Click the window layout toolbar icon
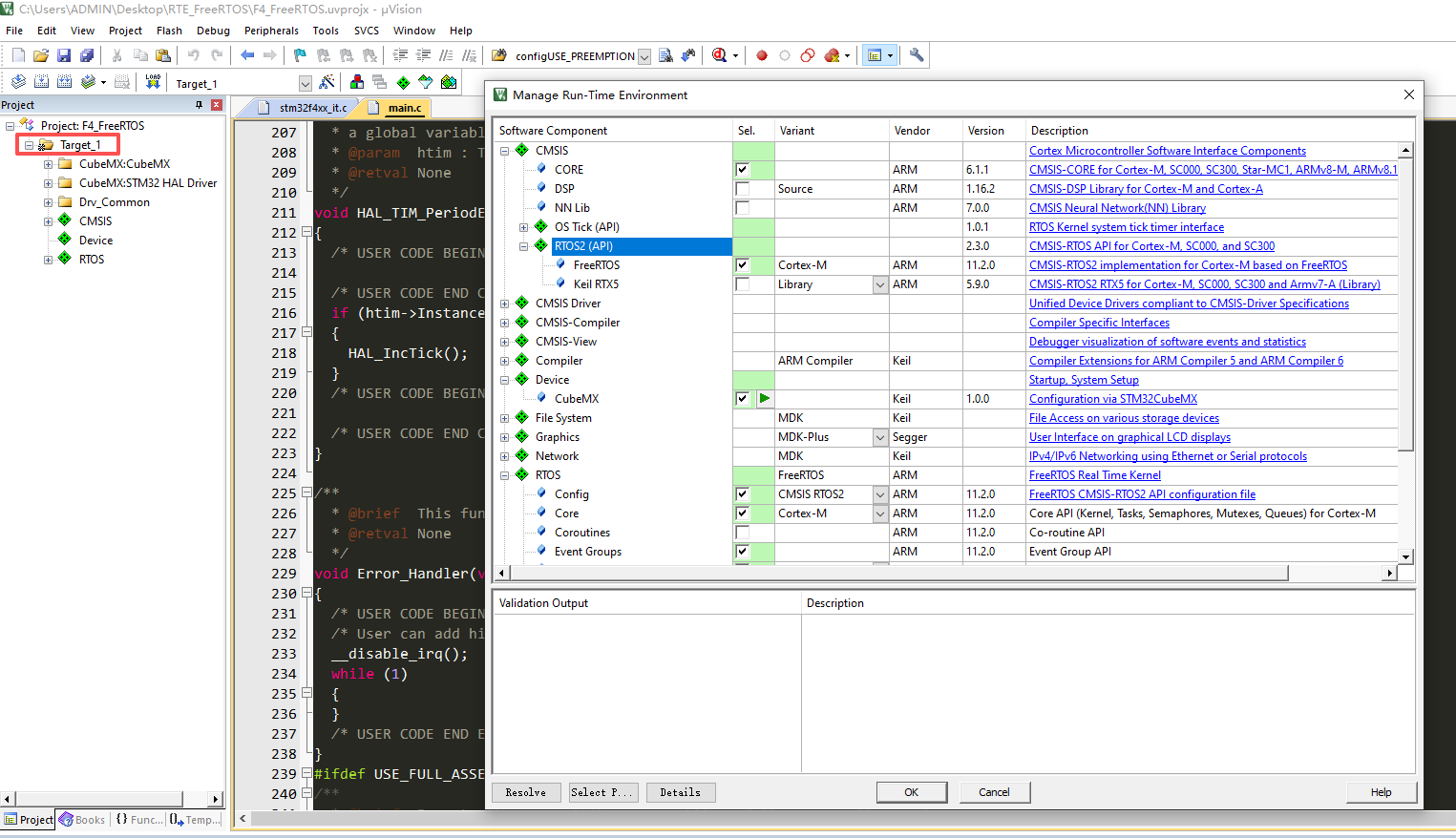The height and width of the screenshot is (838, 1456). point(874,55)
